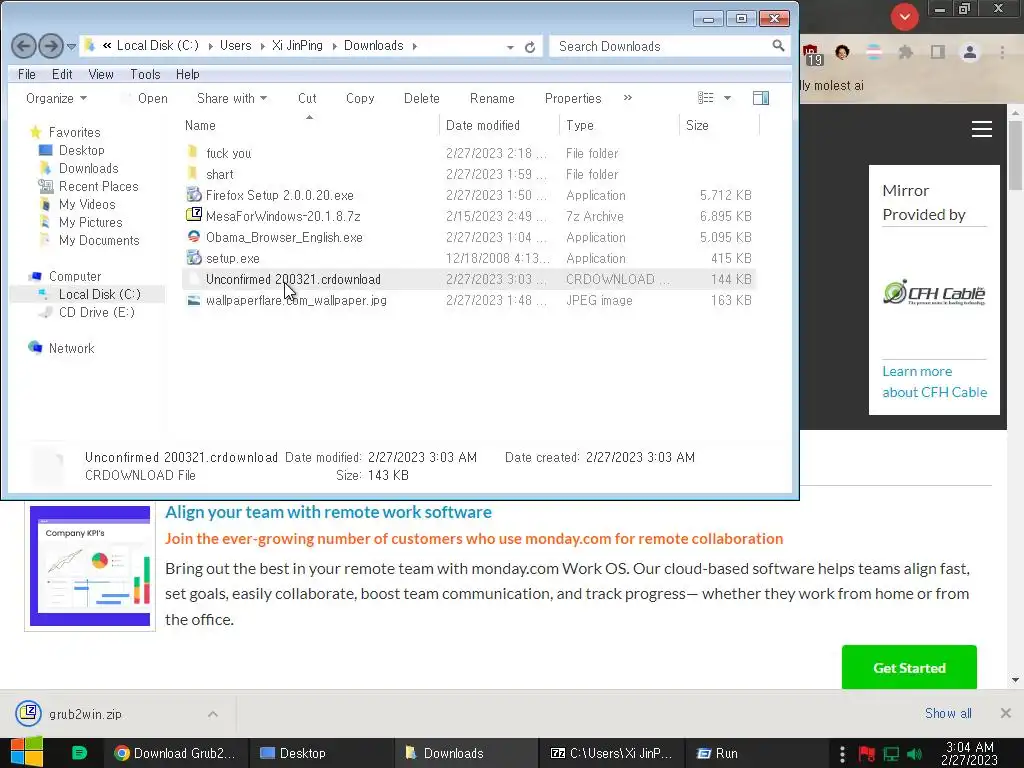Click Cut in the toolbar
This screenshot has height=768, width=1024.
[307, 99]
